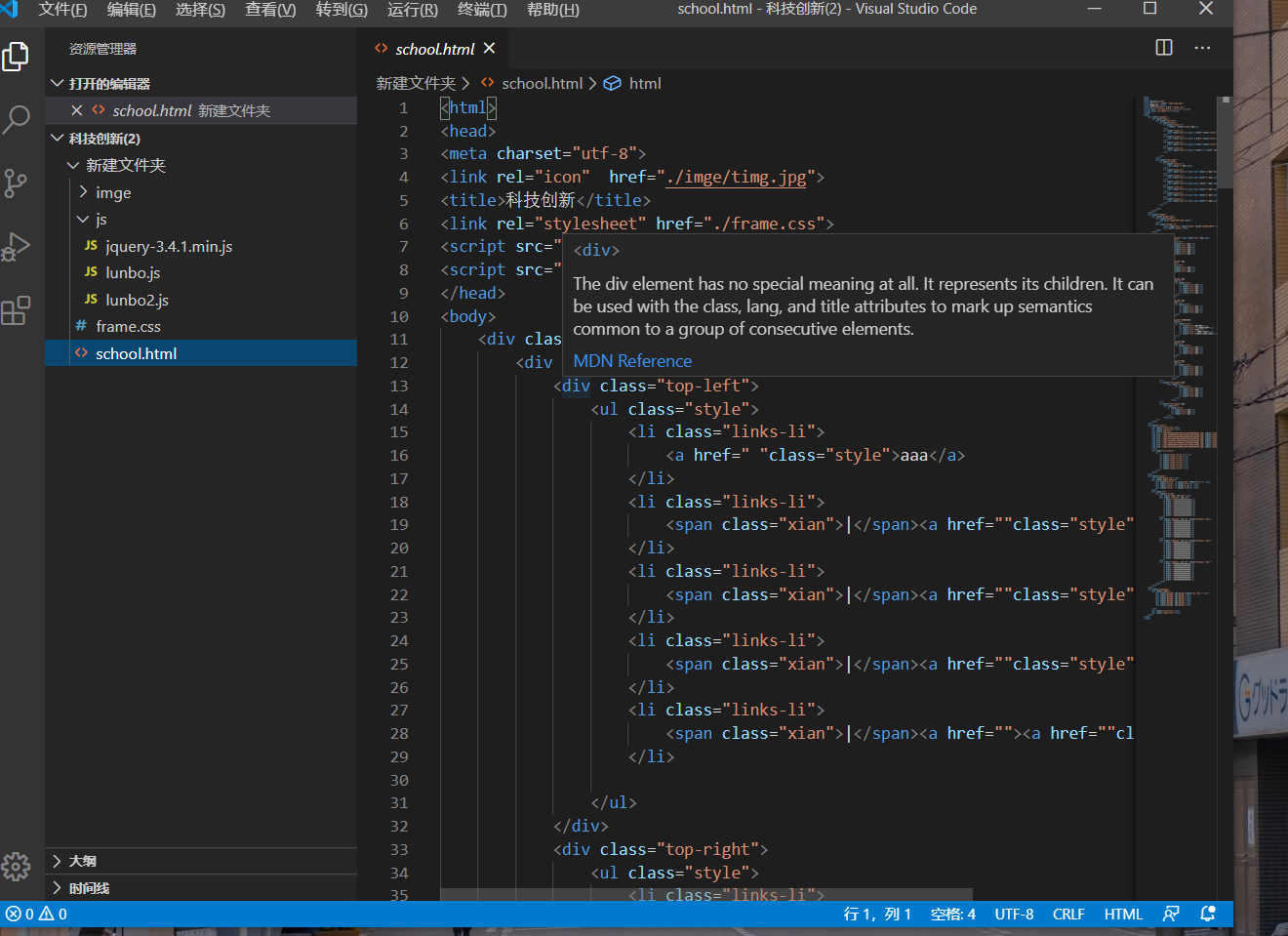Switch to the school.html editor tab
The image size is (1288, 936).
coord(434,49)
